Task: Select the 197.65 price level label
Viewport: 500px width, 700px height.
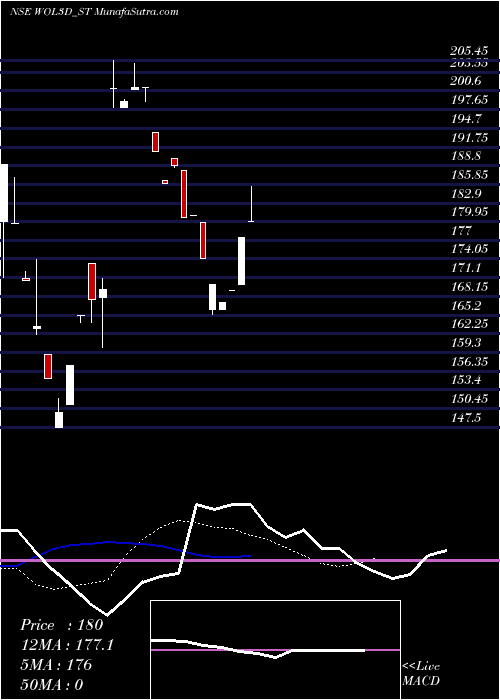Action: (470, 100)
